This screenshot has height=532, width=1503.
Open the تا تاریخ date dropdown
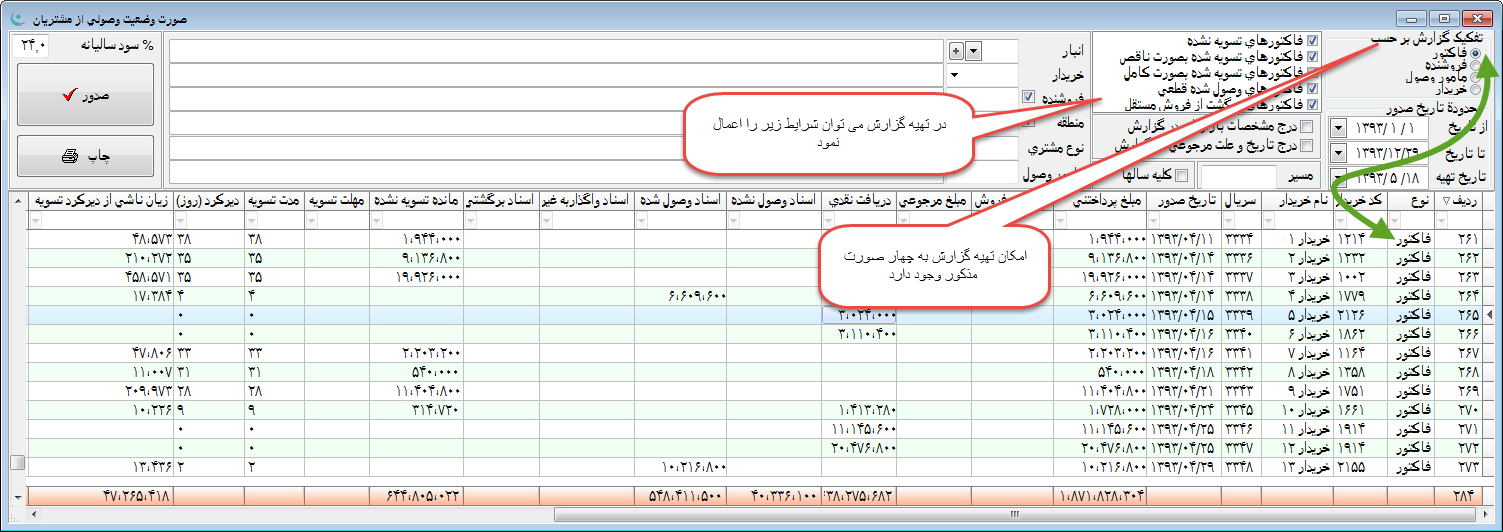[x=1339, y=152]
